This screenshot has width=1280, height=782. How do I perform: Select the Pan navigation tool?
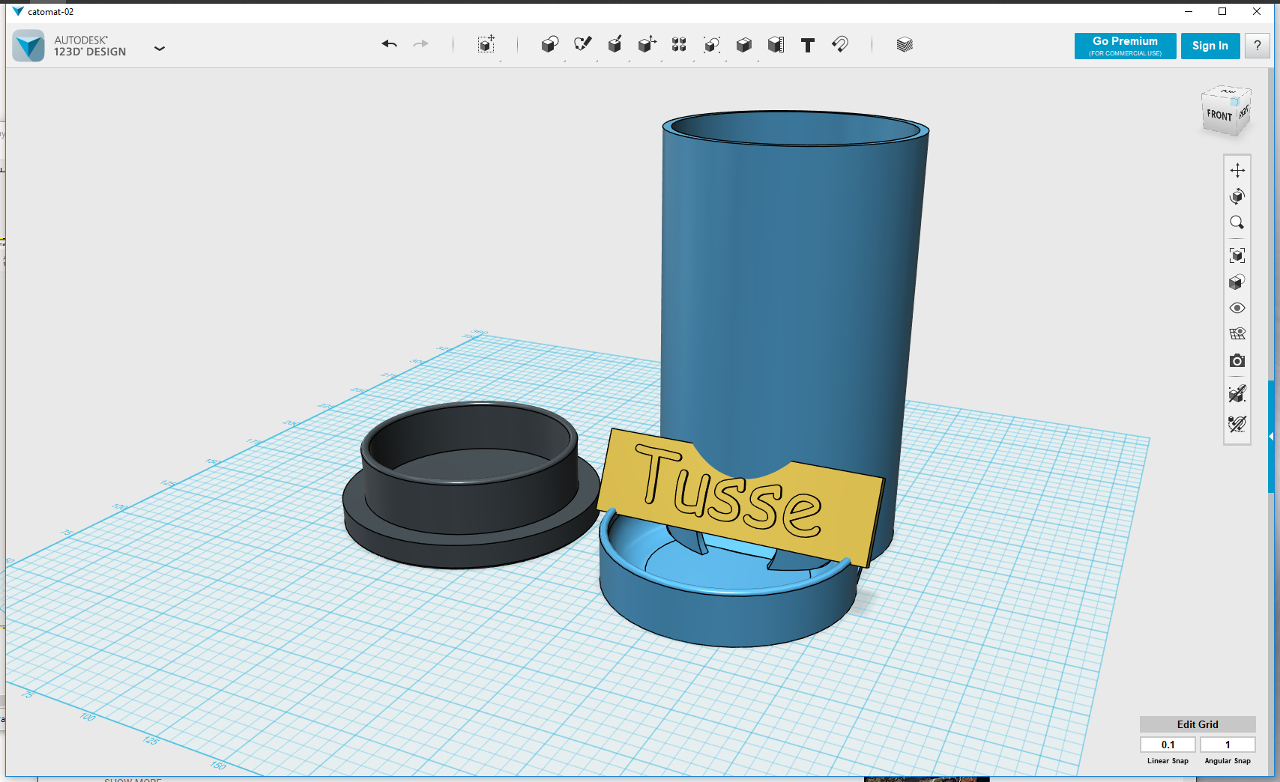pyautogui.click(x=1237, y=170)
